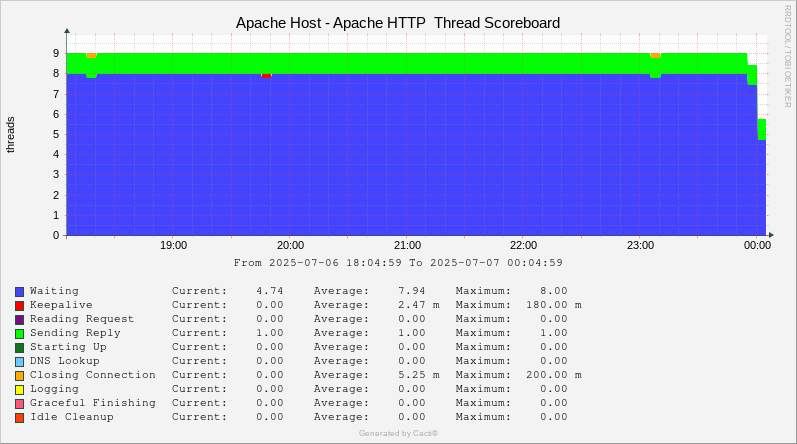Click Waiting current value 4.74

pyautogui.click(x=269, y=291)
